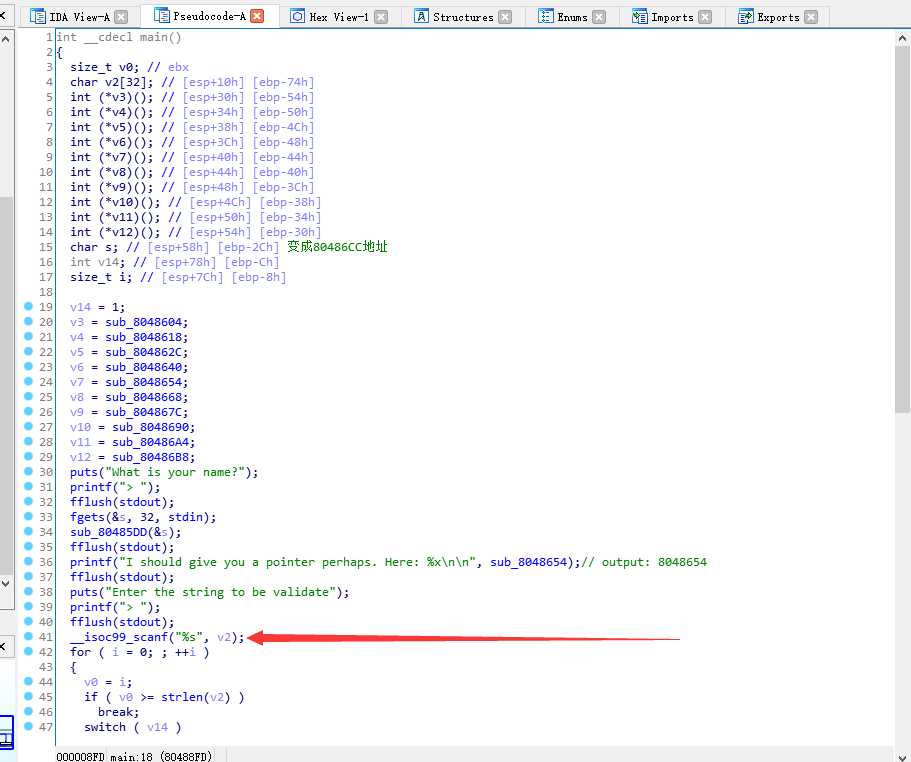Select sub_8048640 function reference

[144, 367]
